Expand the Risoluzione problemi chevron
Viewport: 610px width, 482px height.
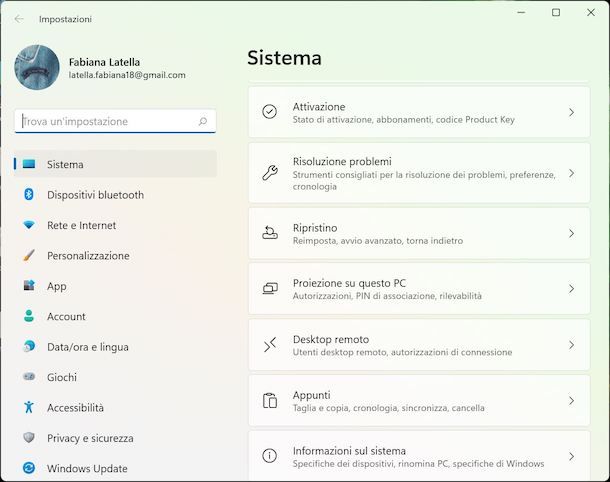(571, 173)
